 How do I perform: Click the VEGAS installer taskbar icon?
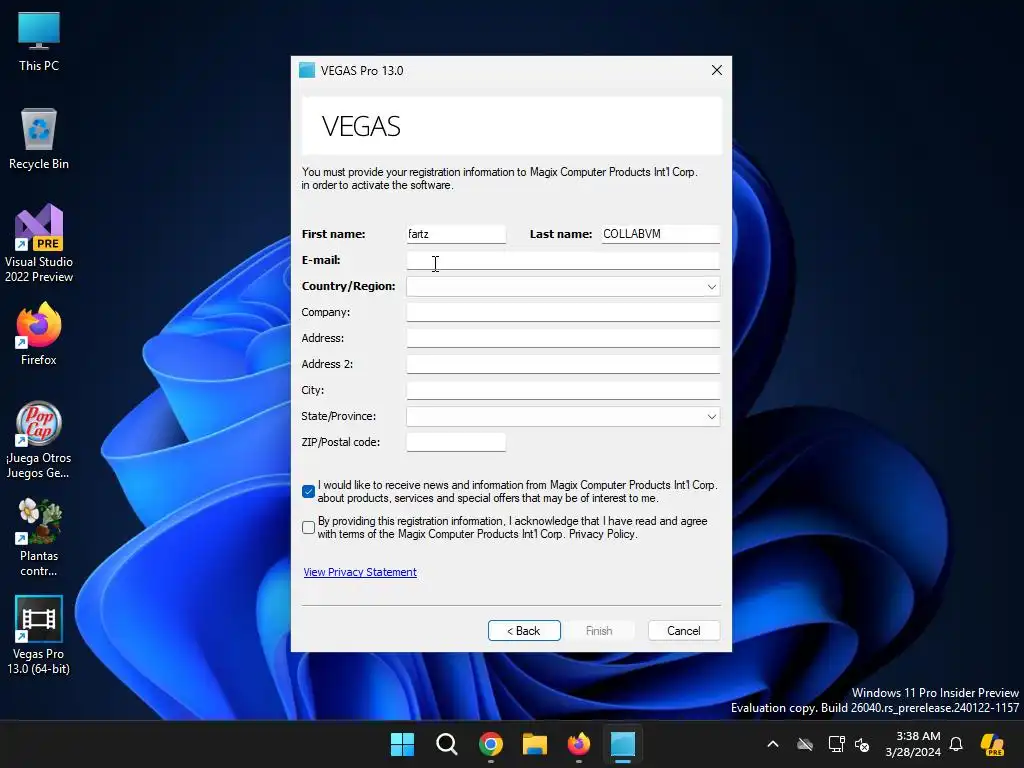point(623,744)
